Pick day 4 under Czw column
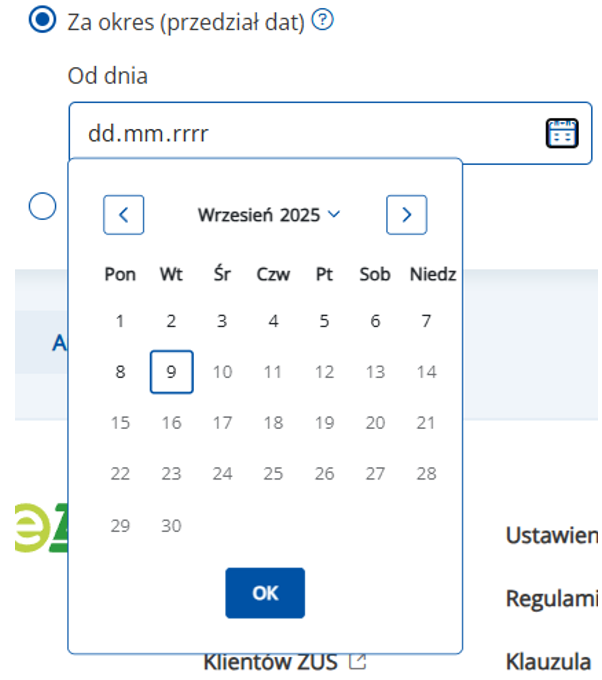Viewport: 602px width, 680px height. [273, 321]
